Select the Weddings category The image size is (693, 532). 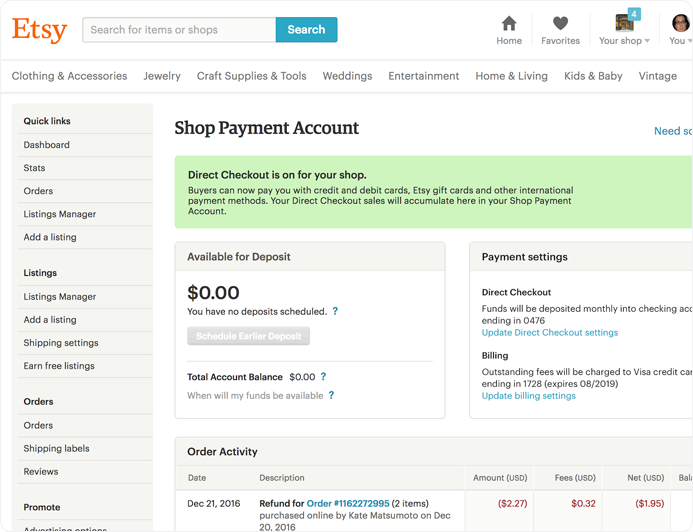tap(347, 76)
